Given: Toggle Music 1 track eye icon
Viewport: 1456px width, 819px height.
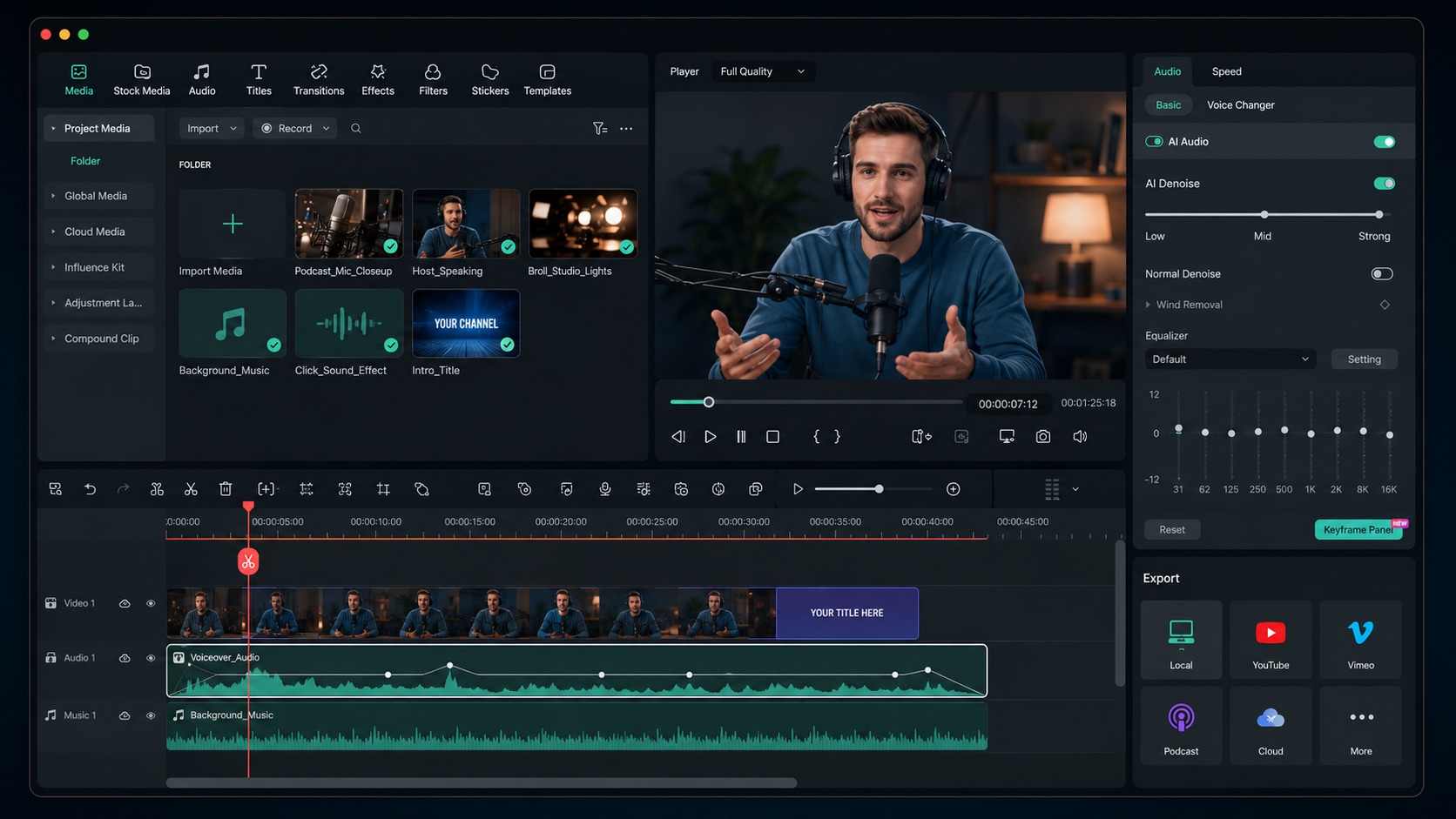Looking at the screenshot, I should click(x=151, y=715).
